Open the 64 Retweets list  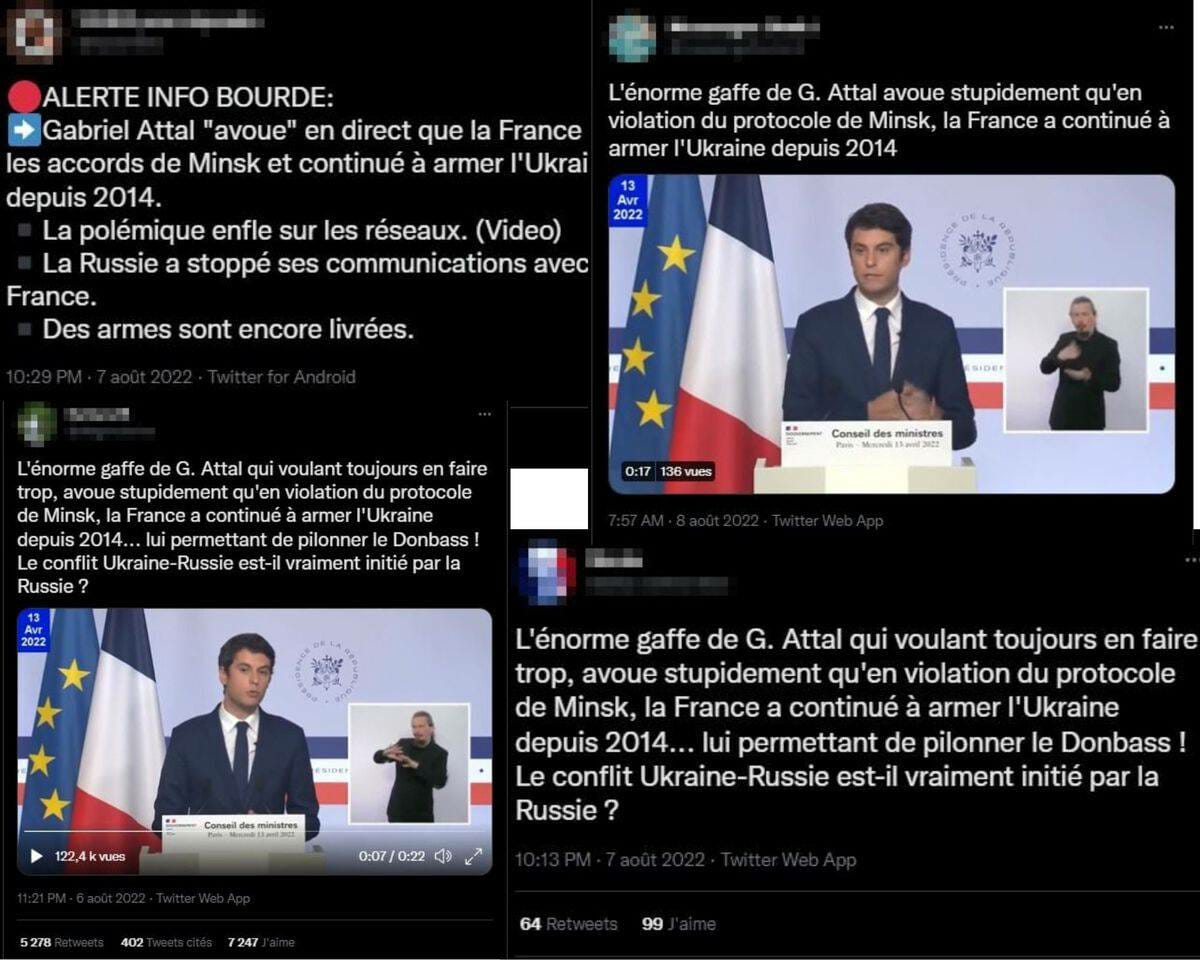pyautogui.click(x=568, y=924)
